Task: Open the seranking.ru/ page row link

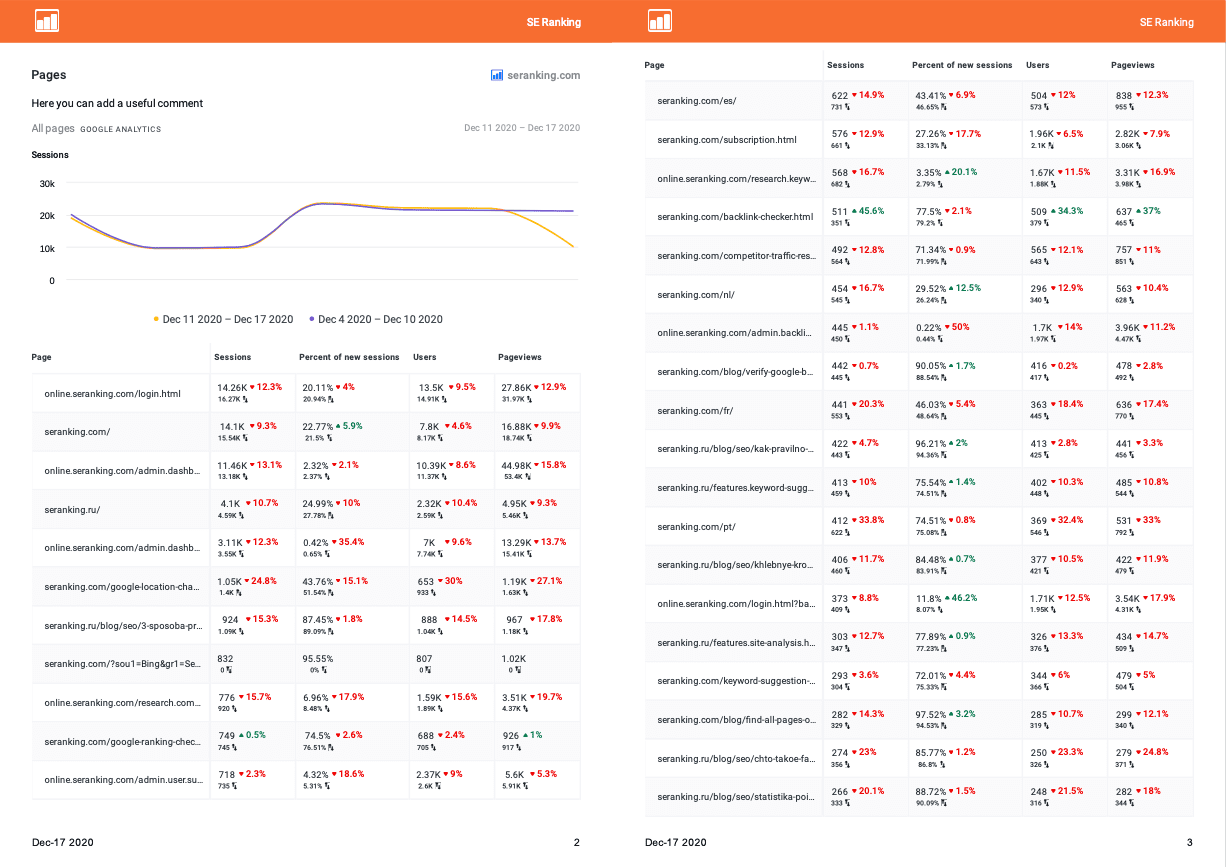Action: tap(72, 510)
